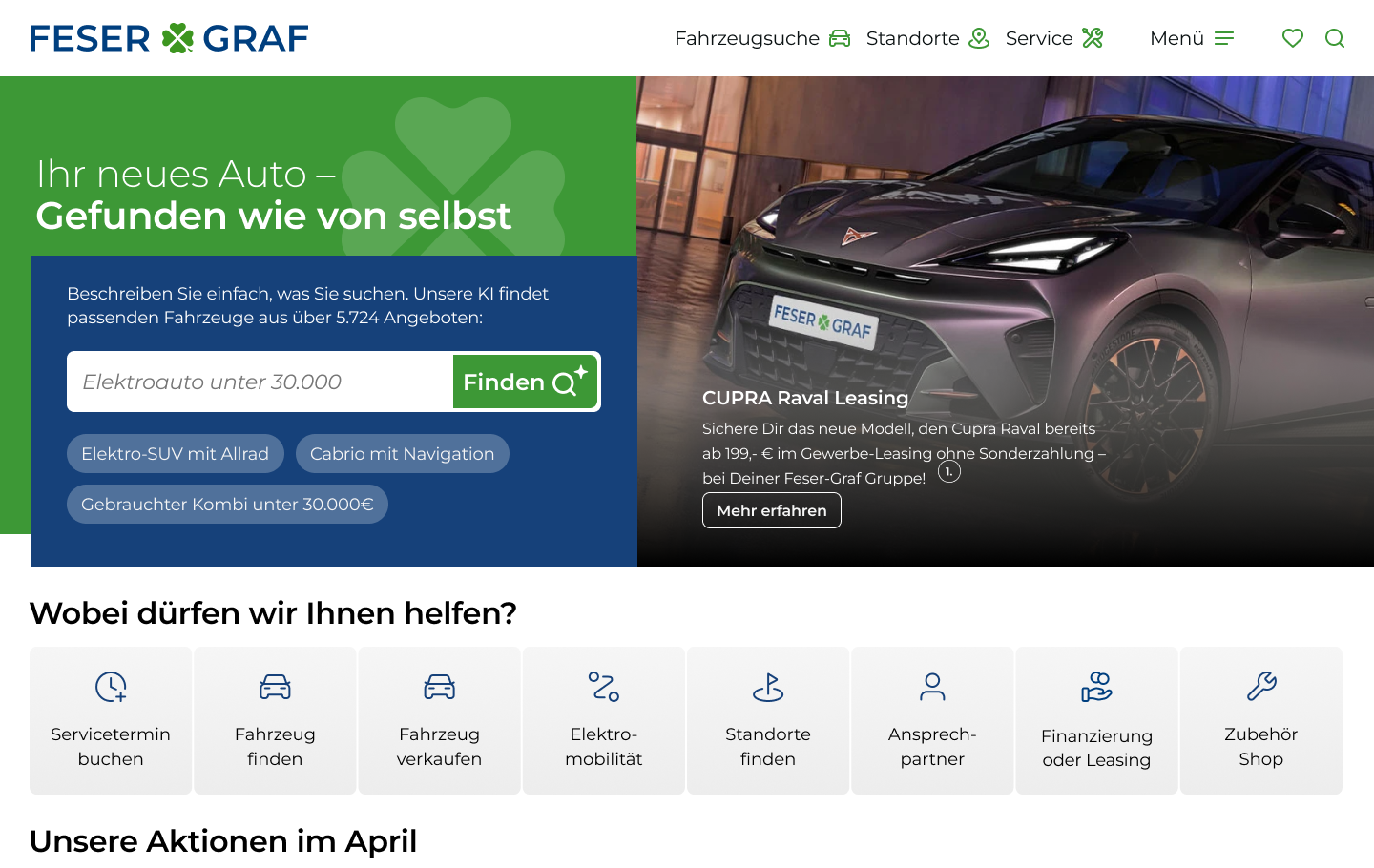Choose Gebrauchter Kombi unter 30.000€ suggestion
This screenshot has width=1374, height=868.
coord(227,505)
